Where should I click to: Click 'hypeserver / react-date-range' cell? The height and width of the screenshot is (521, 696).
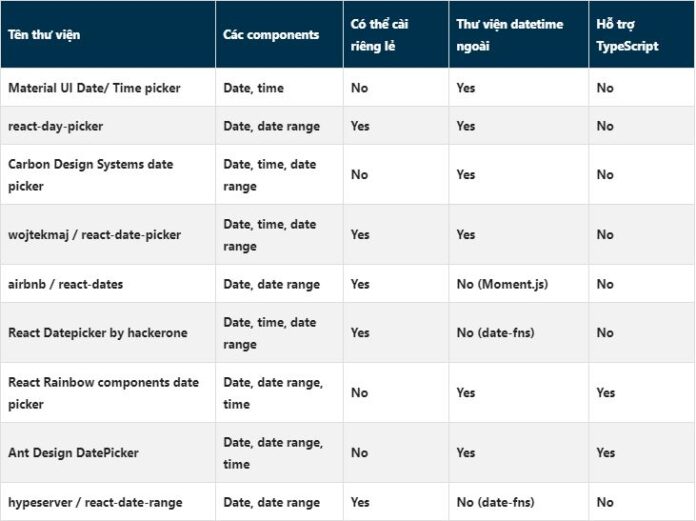(x=95, y=502)
